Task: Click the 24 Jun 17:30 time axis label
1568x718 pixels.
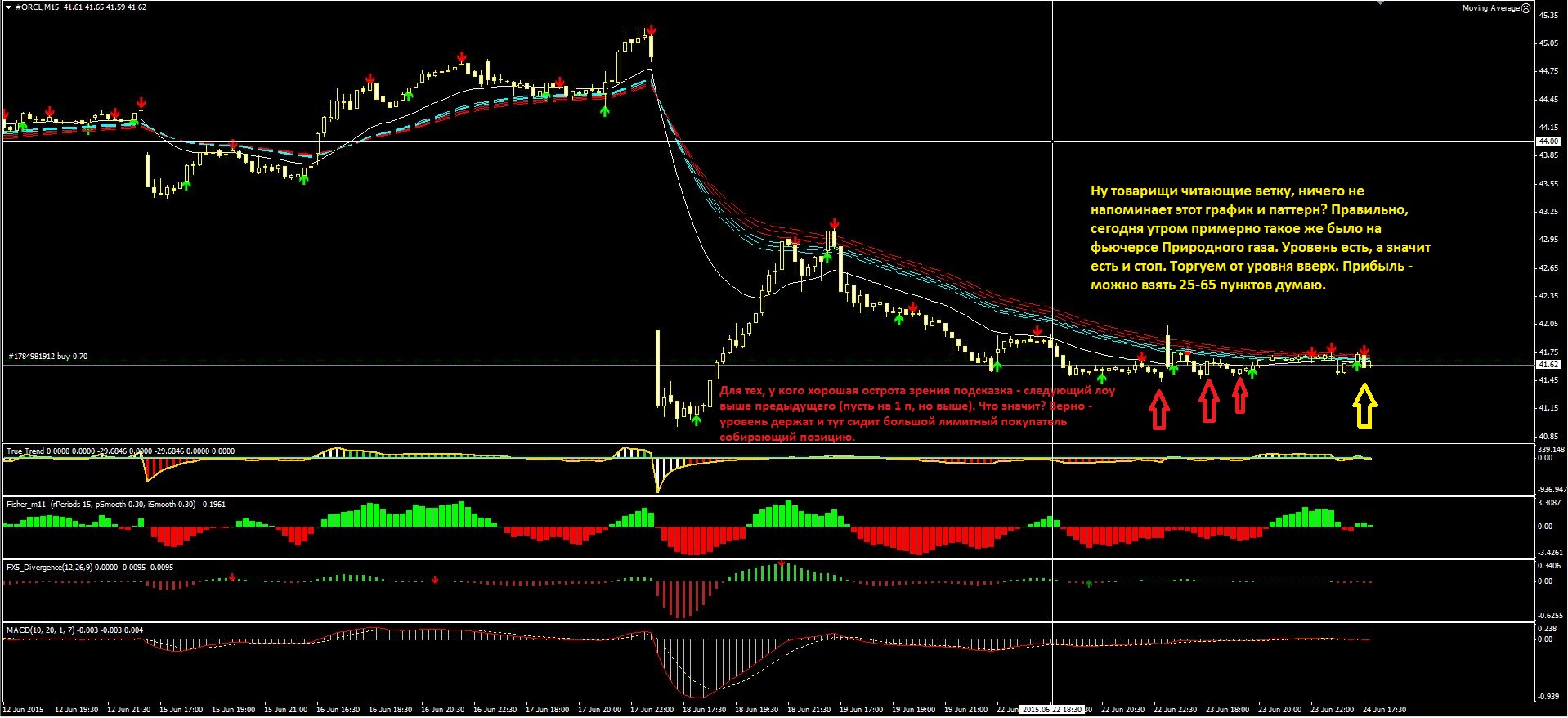Action: (1384, 709)
